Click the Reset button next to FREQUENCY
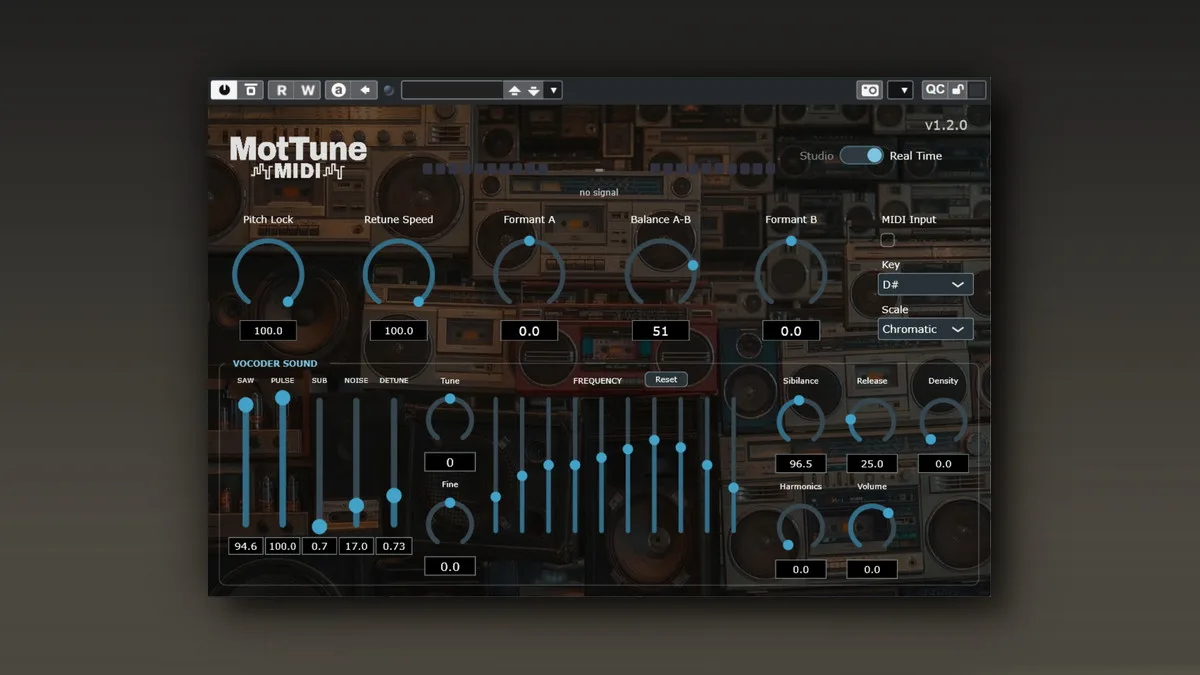 [x=666, y=379]
